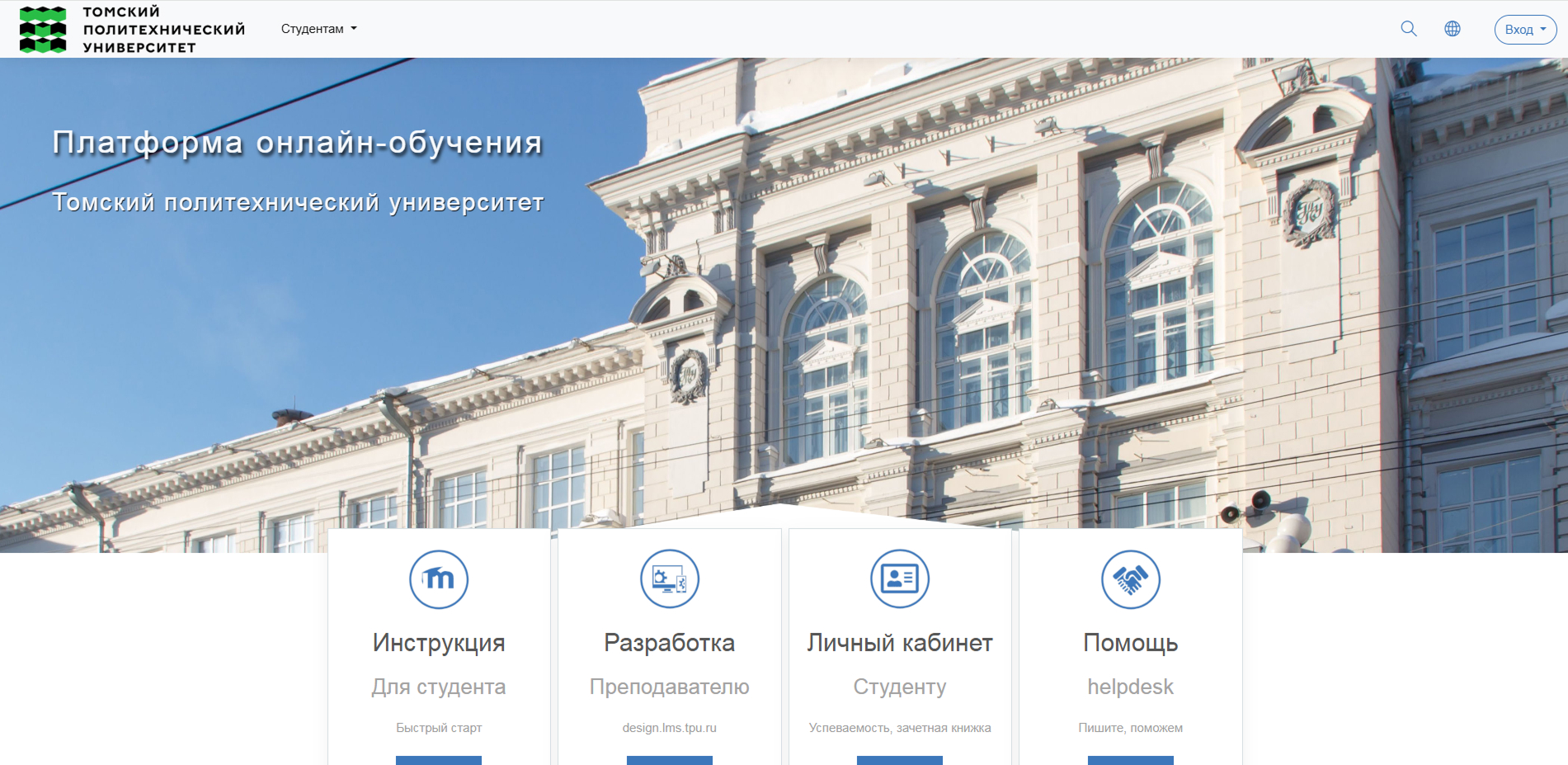The image size is (1568, 765).
Task: Open the Личный кабинет card heading
Action: [x=900, y=643]
